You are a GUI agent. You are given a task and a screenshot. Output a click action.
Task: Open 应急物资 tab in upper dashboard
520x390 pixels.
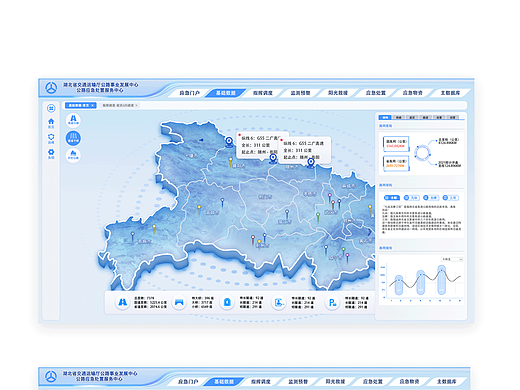[413, 93]
